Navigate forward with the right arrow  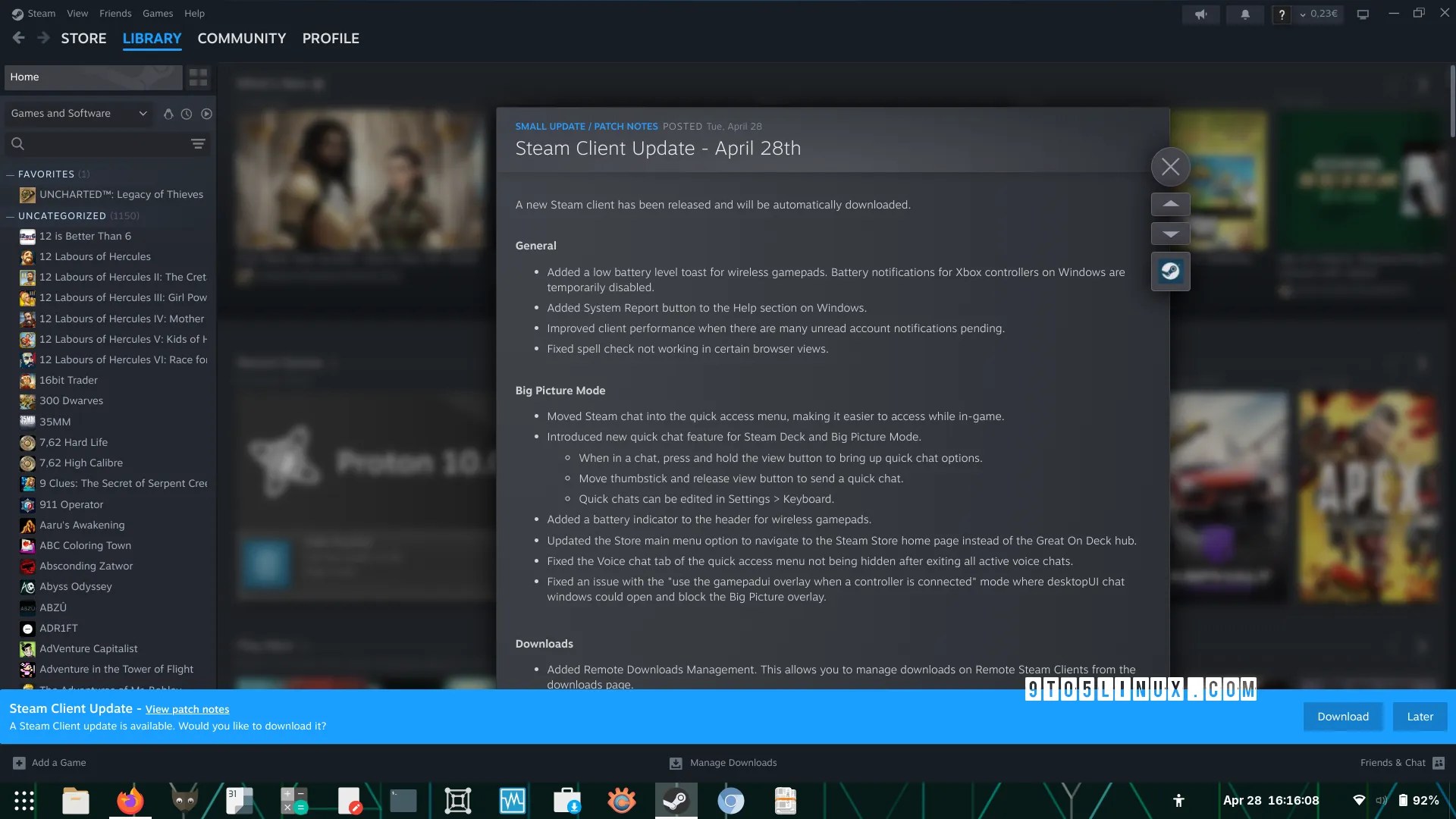(x=44, y=38)
